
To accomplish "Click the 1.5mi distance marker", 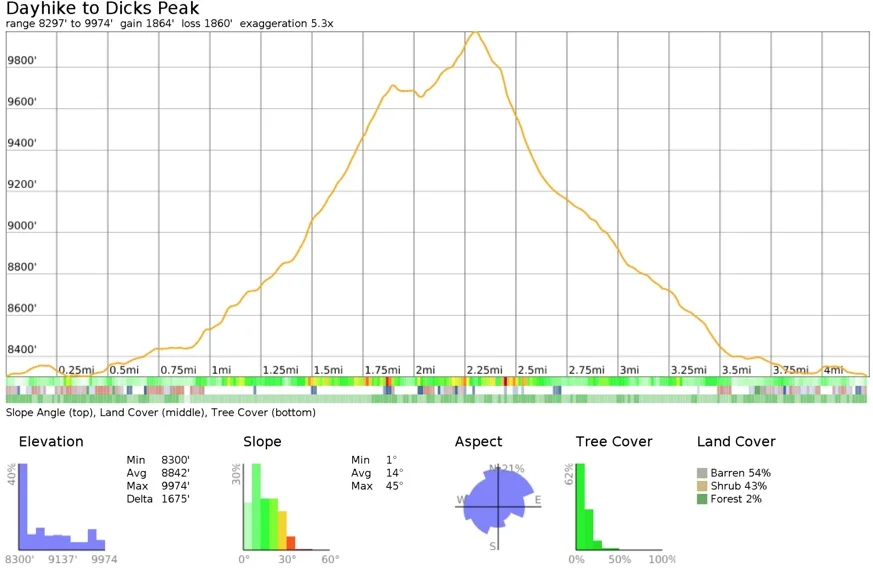I will 328,370.
